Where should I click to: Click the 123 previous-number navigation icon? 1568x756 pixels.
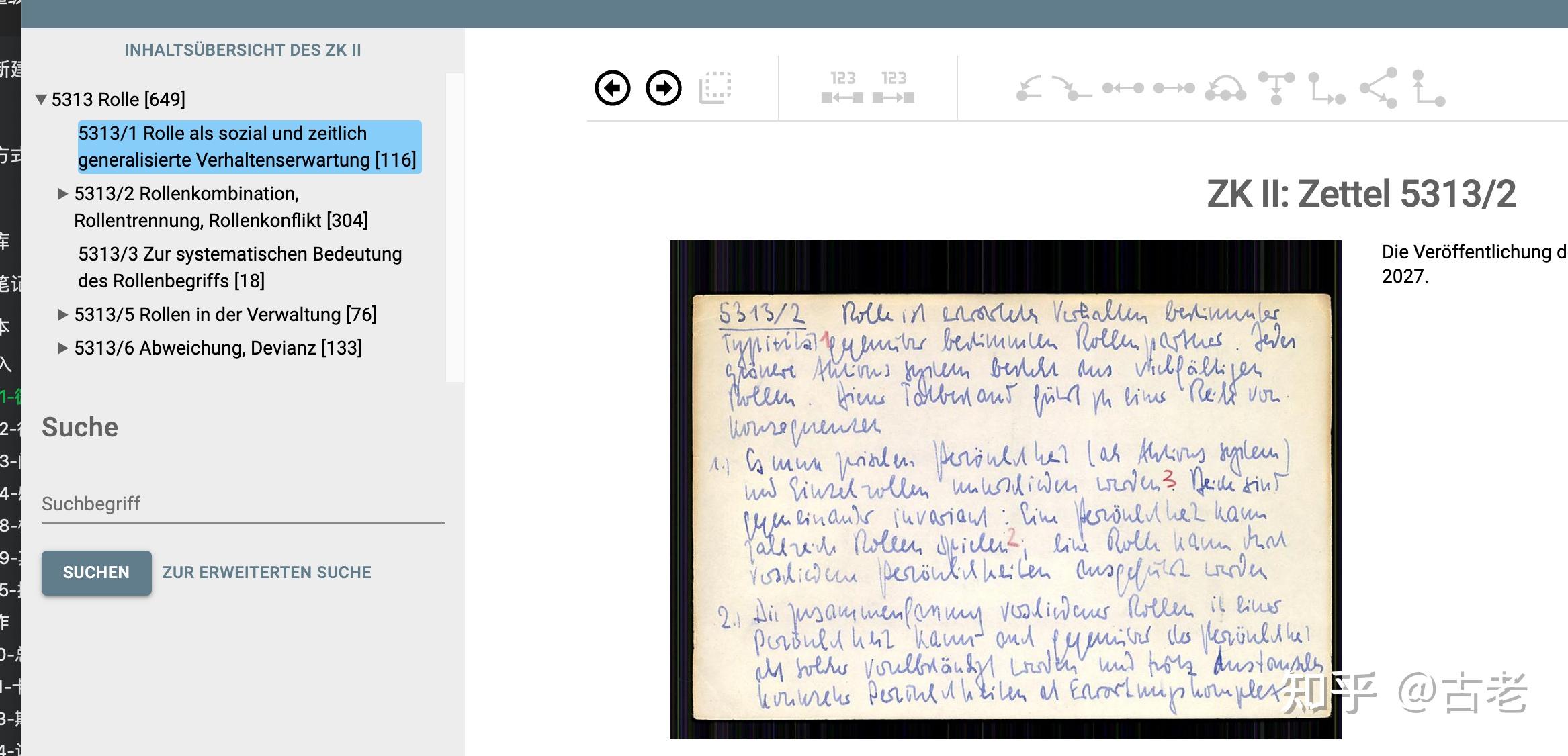842,88
